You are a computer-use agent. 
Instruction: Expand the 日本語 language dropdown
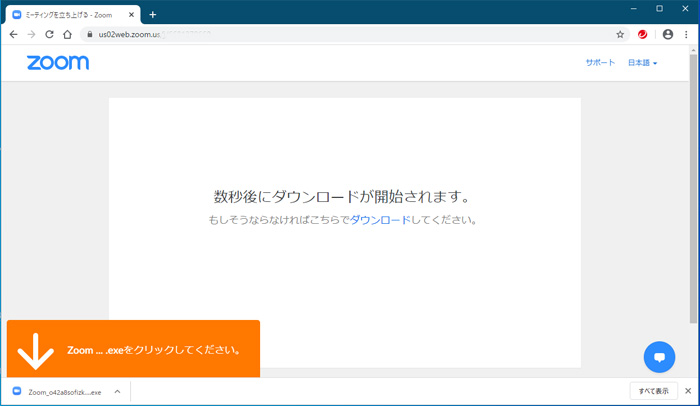click(642, 63)
